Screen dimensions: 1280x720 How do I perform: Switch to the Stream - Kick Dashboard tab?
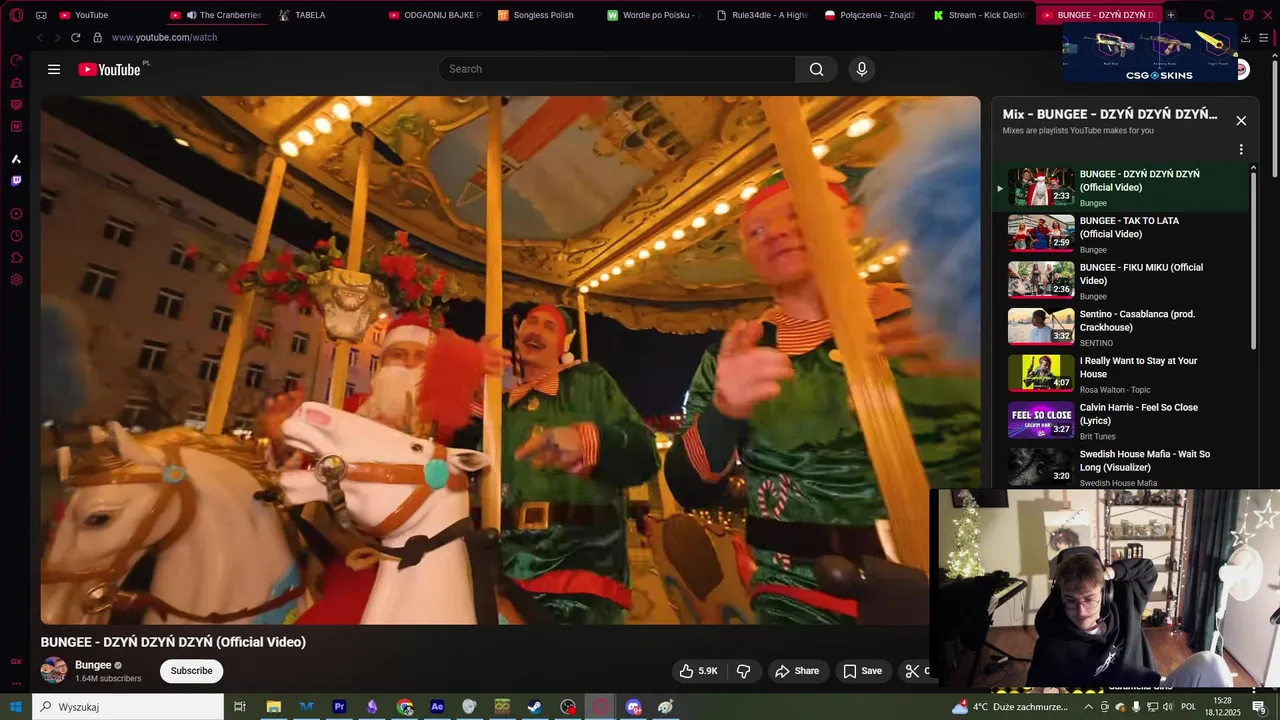coord(979,15)
